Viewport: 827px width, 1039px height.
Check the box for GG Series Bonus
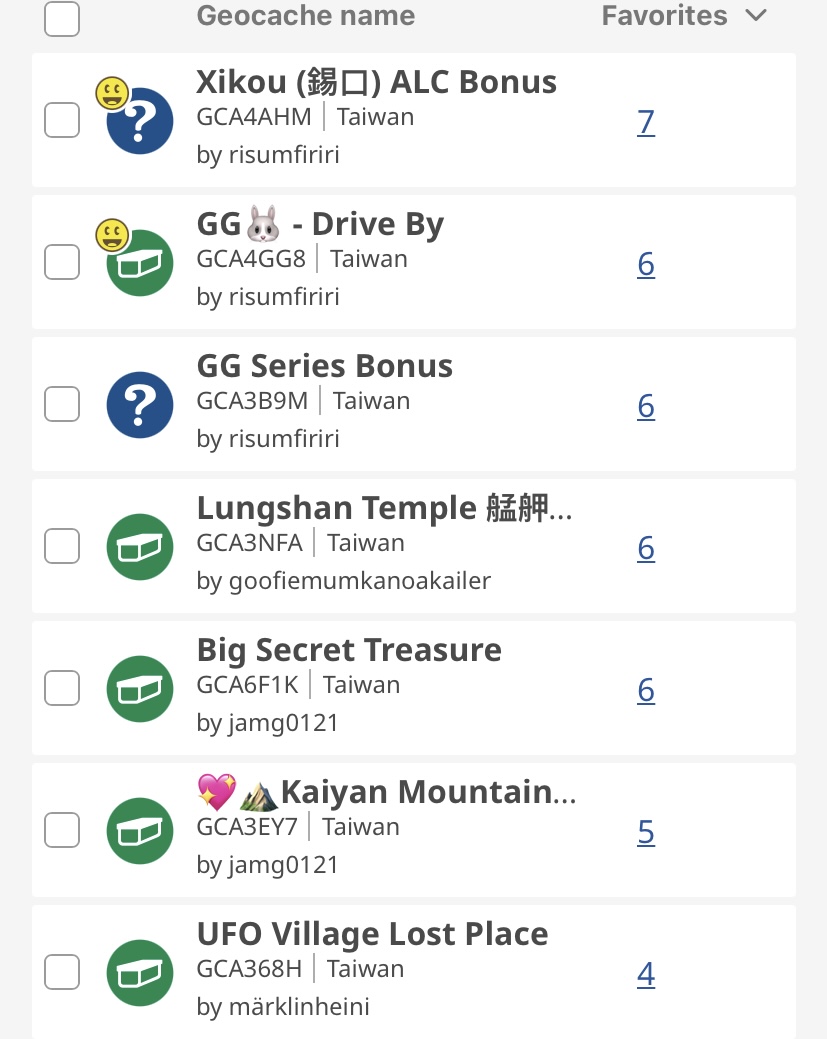pos(62,404)
